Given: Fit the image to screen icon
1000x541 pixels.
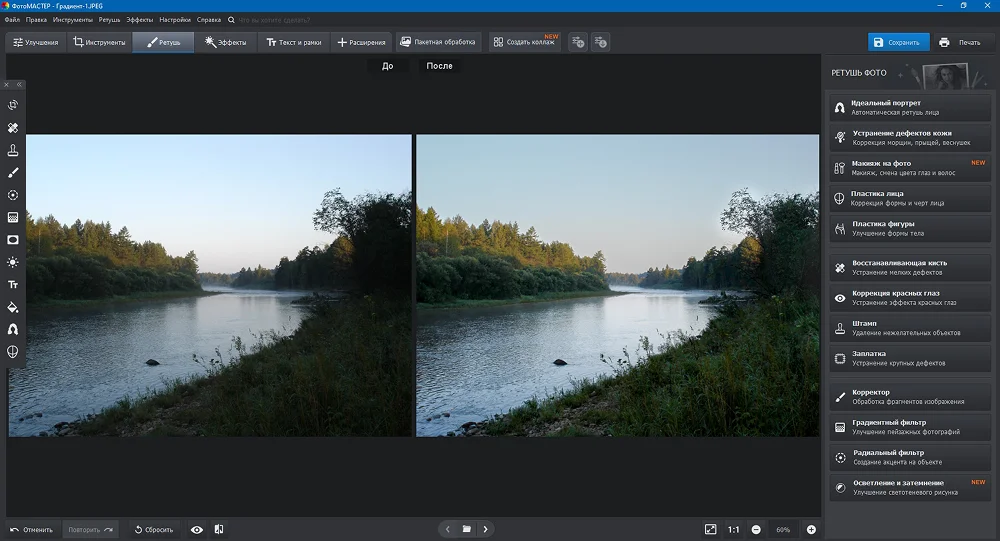Looking at the screenshot, I should point(710,530).
